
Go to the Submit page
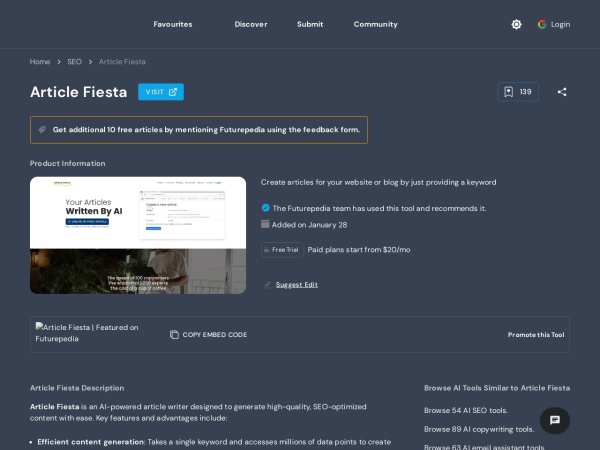click(310, 24)
